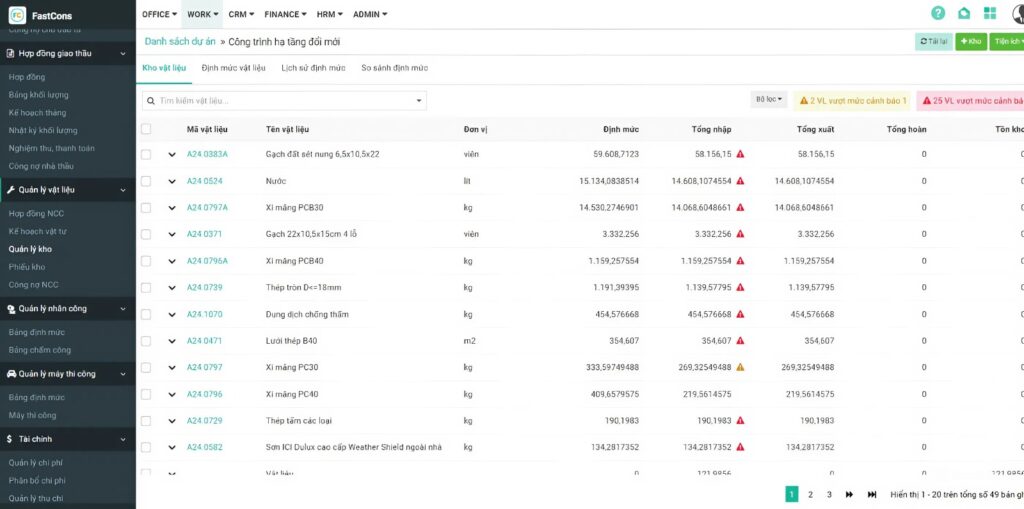This screenshot has width=1024, height=509.
Task: Click the Tải lại reload button
Action: pyautogui.click(x=933, y=41)
